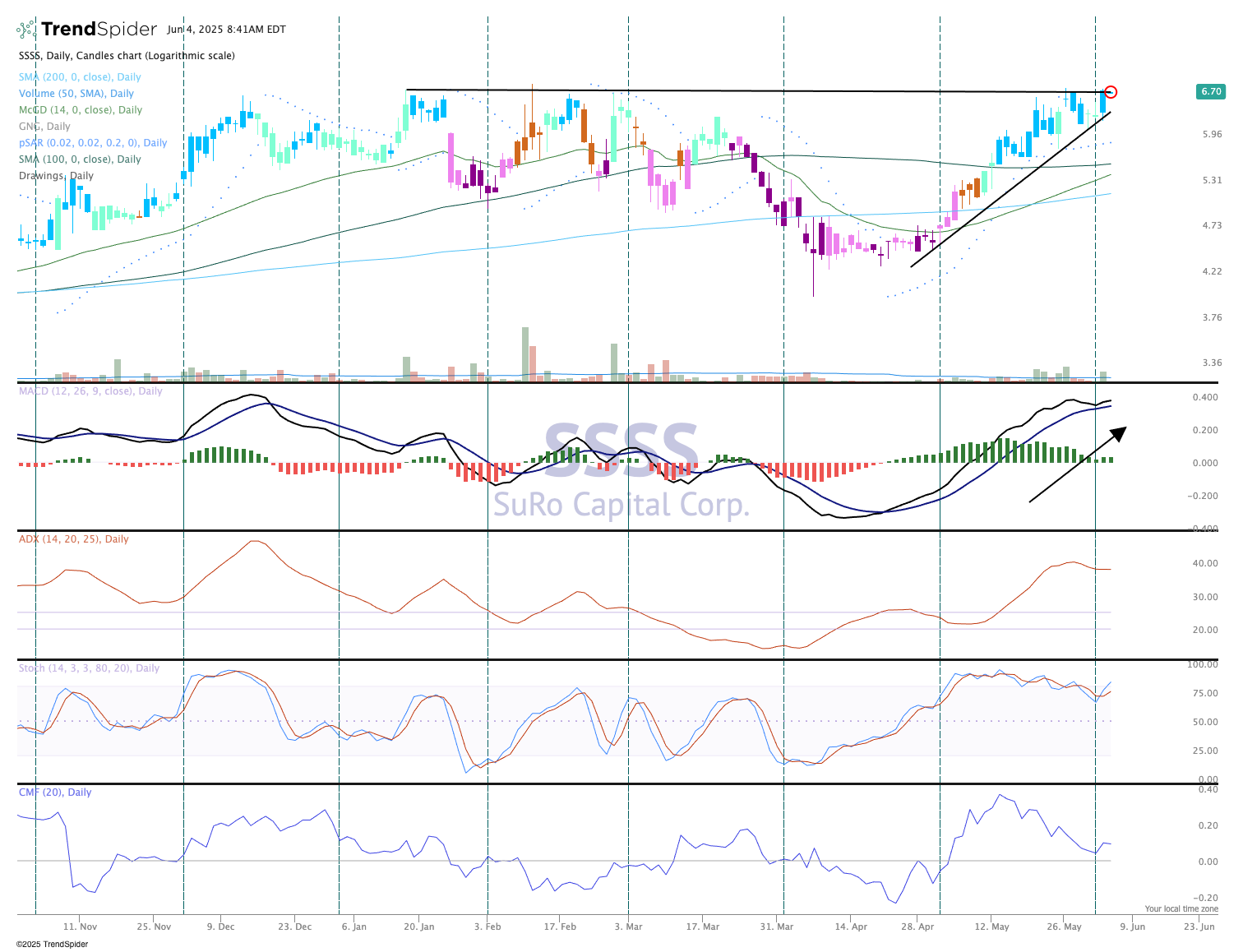Open the McGD (14, 0, close) indicator settings
The height and width of the screenshot is (952, 1243).
click(x=81, y=110)
